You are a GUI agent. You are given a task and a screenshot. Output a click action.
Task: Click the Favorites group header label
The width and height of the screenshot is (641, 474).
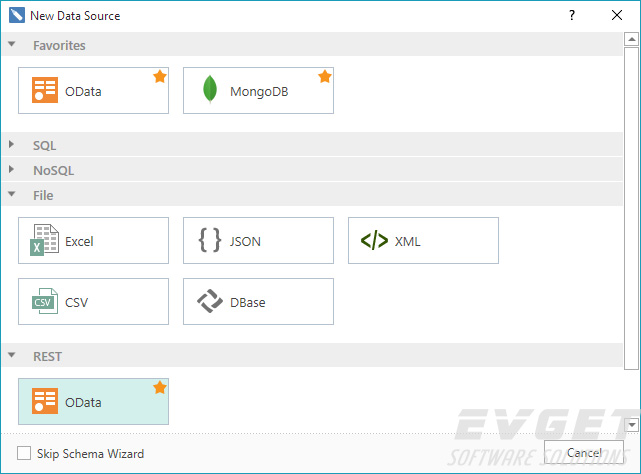(x=59, y=45)
